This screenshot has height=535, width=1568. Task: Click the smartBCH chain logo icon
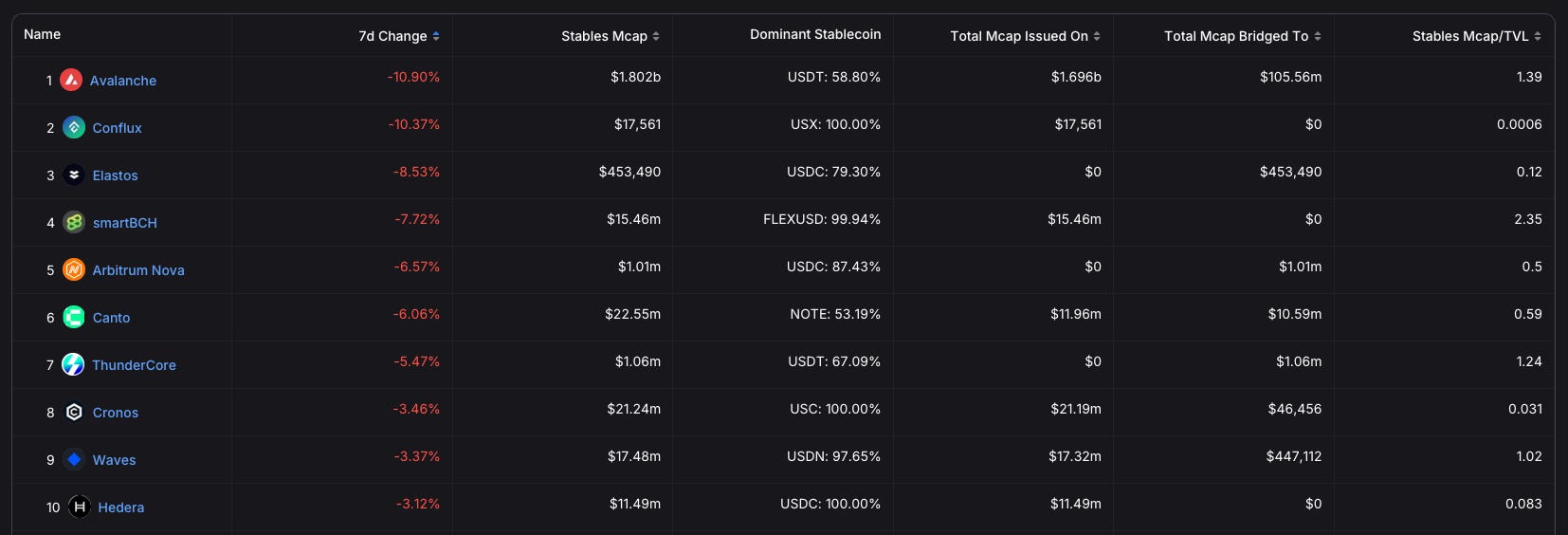click(74, 222)
